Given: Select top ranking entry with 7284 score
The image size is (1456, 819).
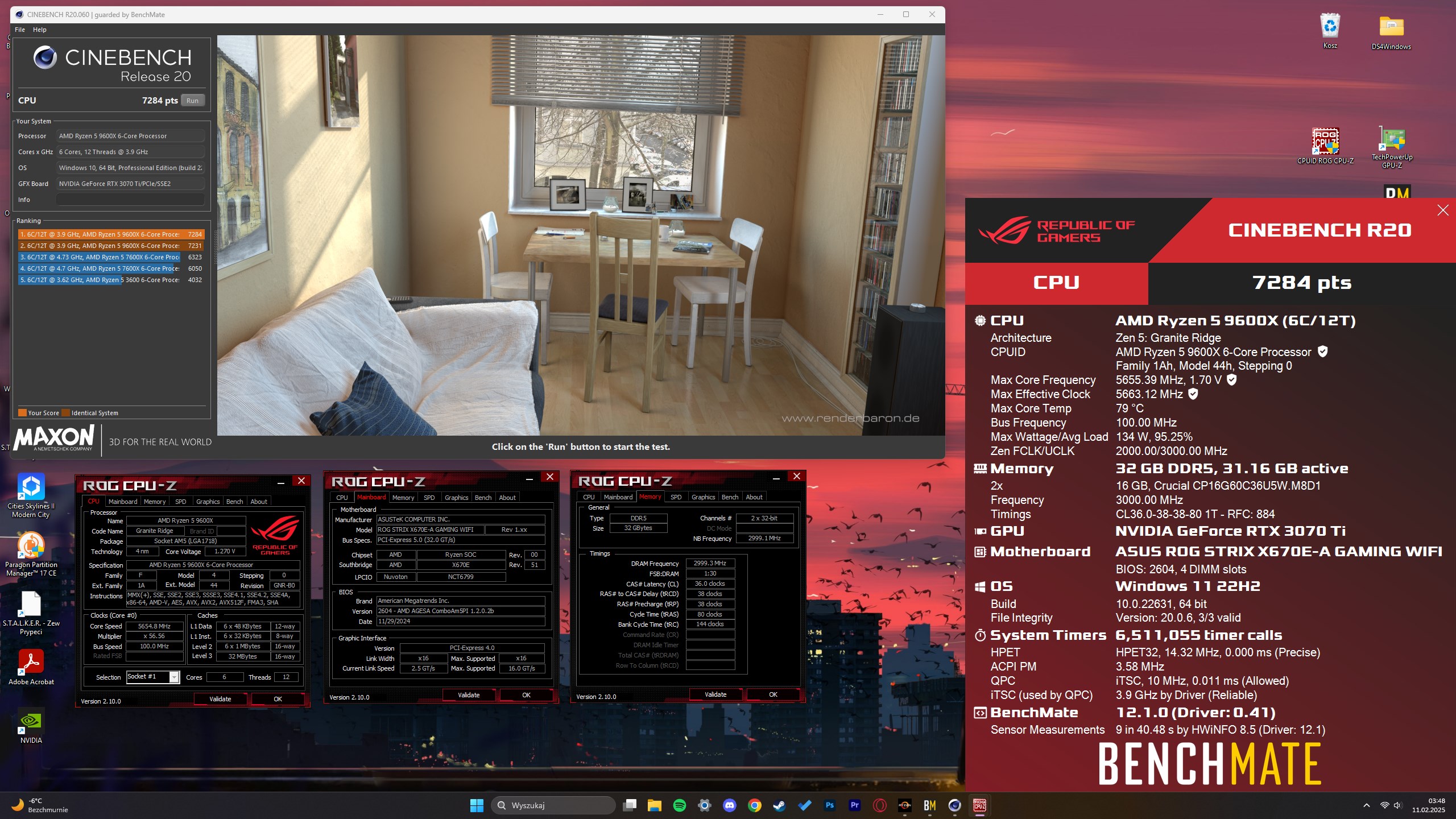Looking at the screenshot, I should (x=111, y=234).
